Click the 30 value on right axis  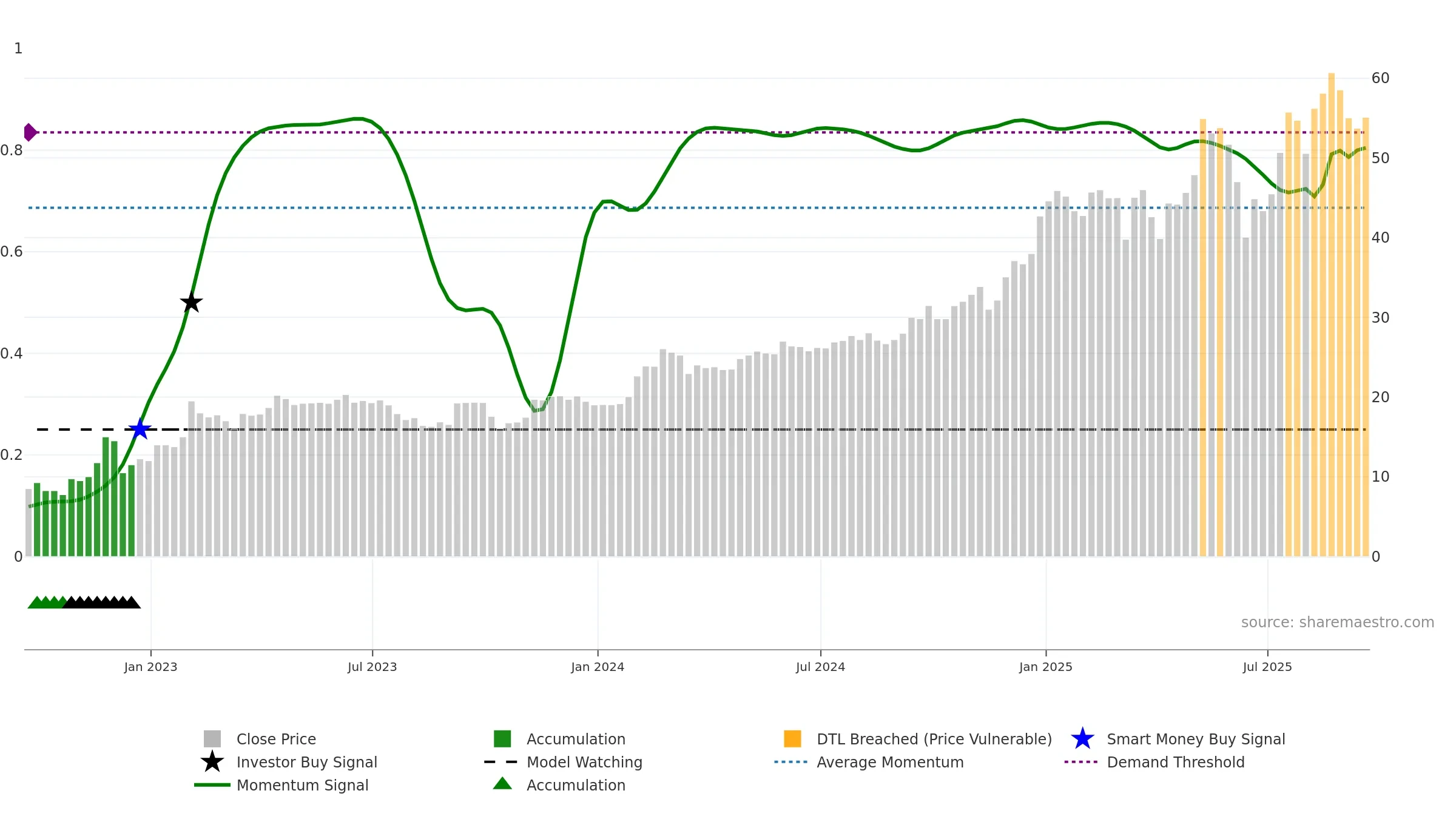pos(1380,317)
